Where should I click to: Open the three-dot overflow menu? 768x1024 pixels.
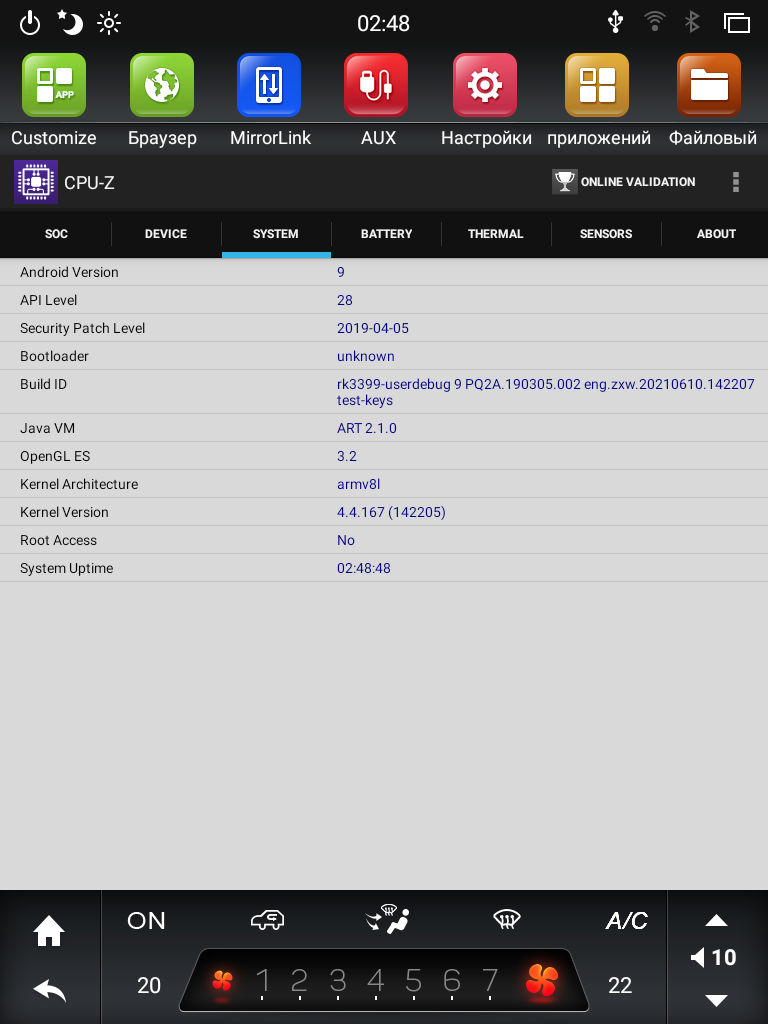point(736,182)
